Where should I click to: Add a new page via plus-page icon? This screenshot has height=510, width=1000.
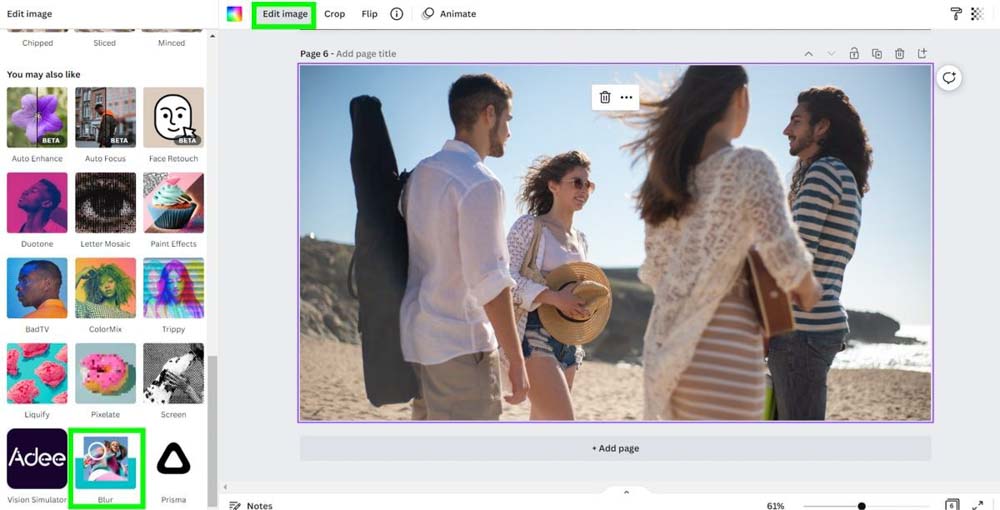pos(922,54)
